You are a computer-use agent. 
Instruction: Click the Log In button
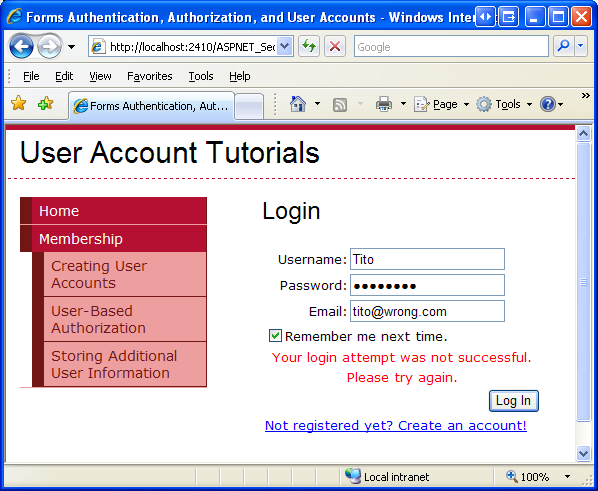[514, 401]
